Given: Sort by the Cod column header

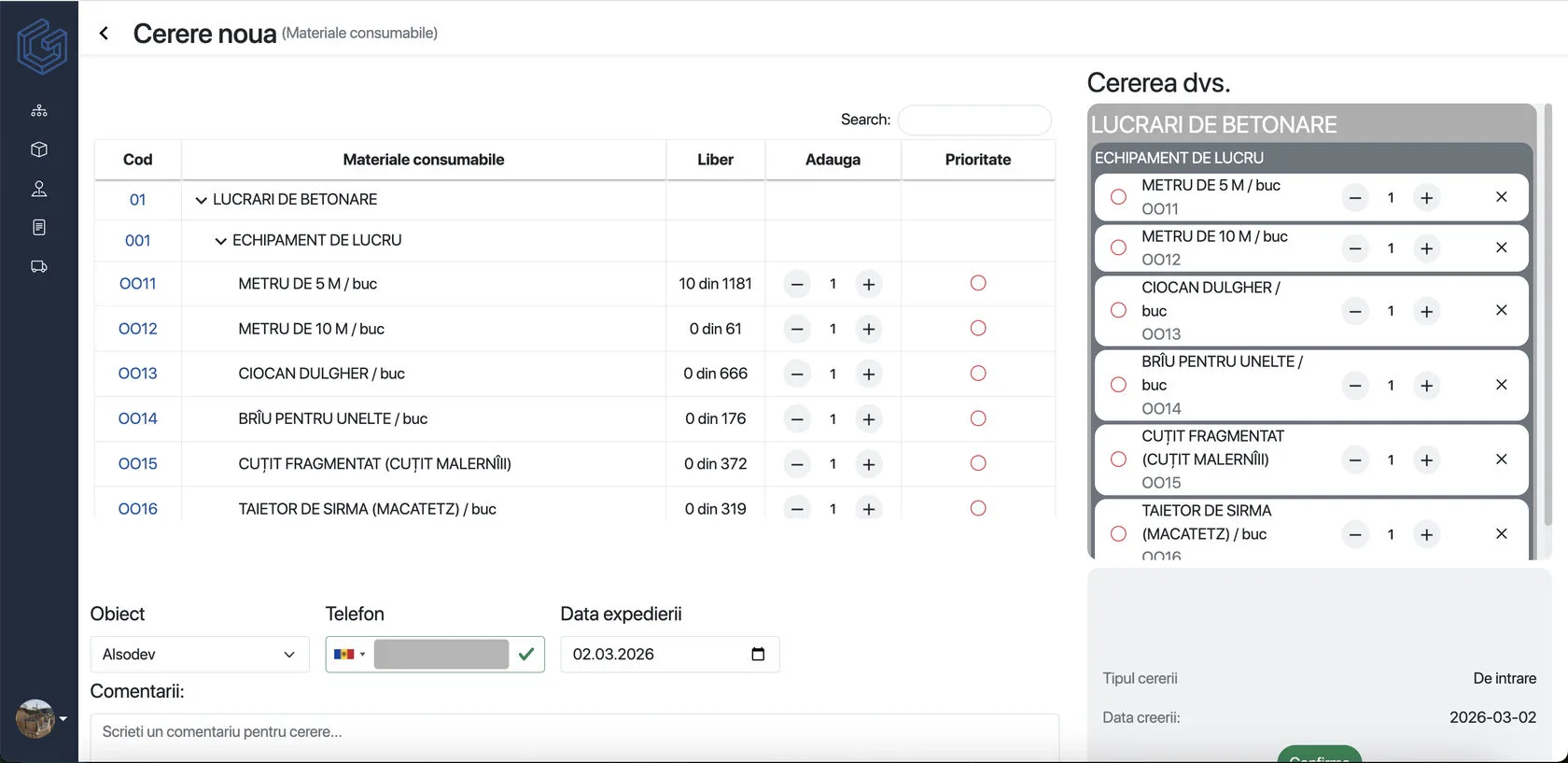Looking at the screenshot, I should [137, 160].
